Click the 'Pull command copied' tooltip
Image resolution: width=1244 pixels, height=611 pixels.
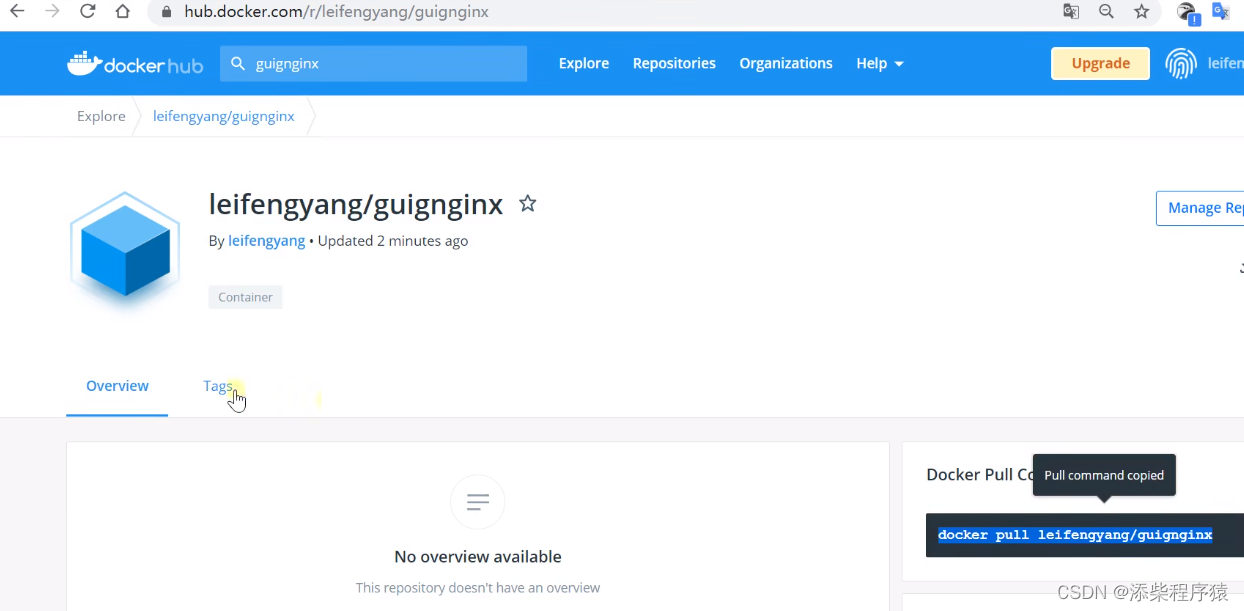(x=1104, y=475)
